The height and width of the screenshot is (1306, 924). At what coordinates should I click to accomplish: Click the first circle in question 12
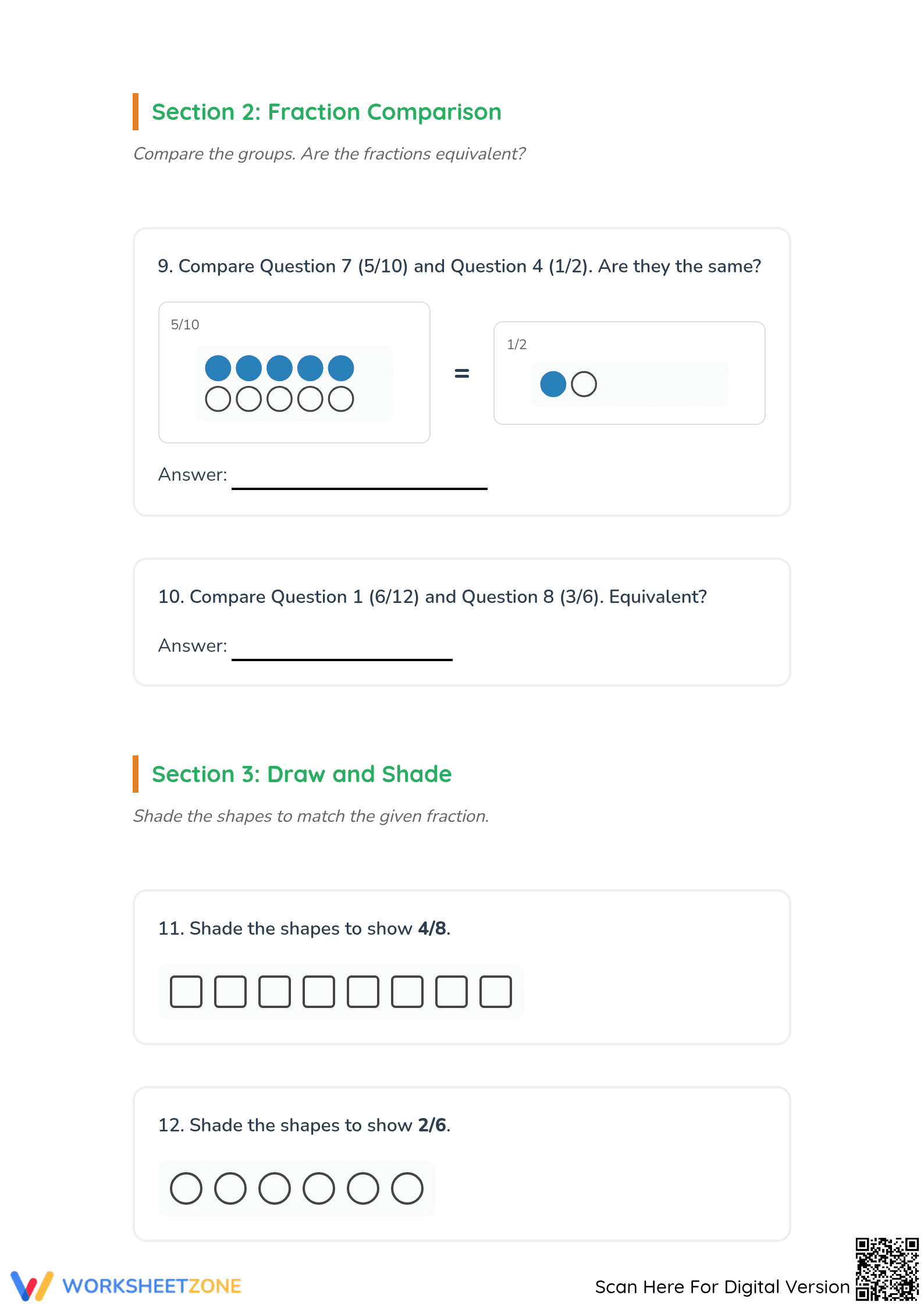click(x=186, y=1188)
